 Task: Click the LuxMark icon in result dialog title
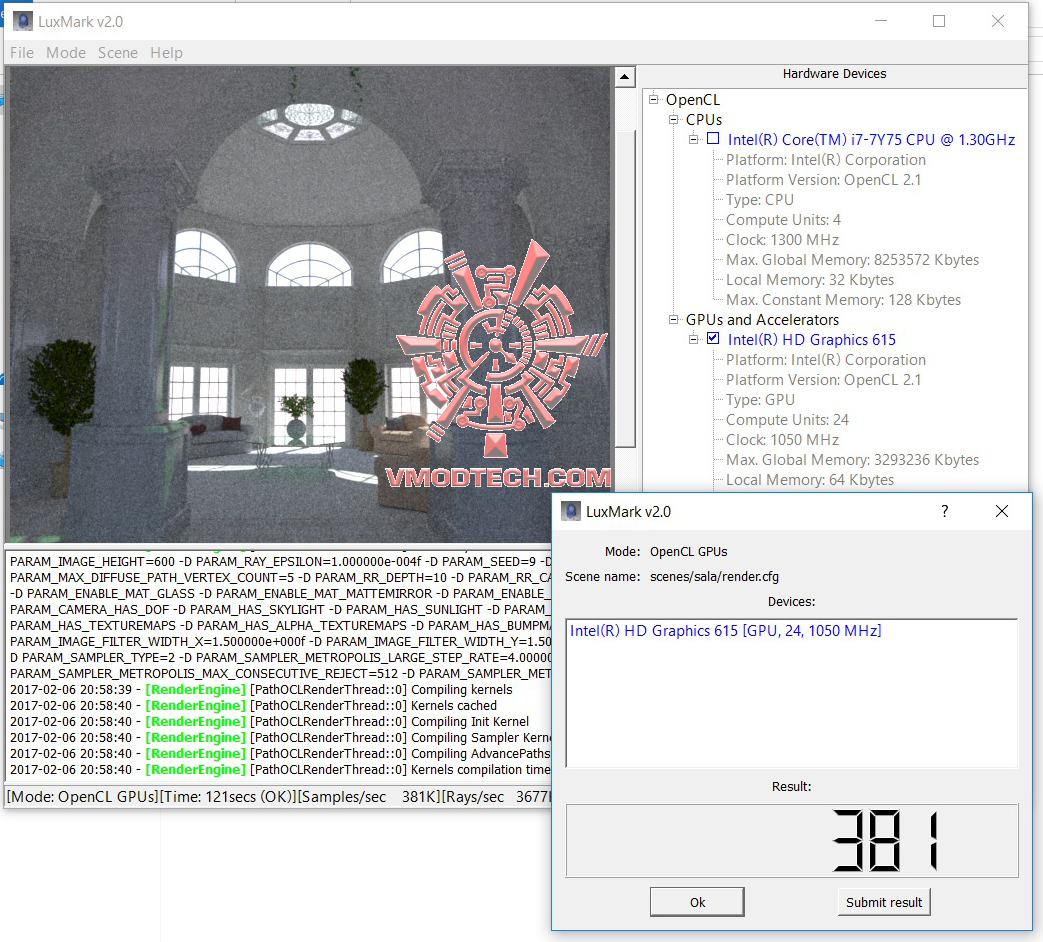pyautogui.click(x=571, y=511)
